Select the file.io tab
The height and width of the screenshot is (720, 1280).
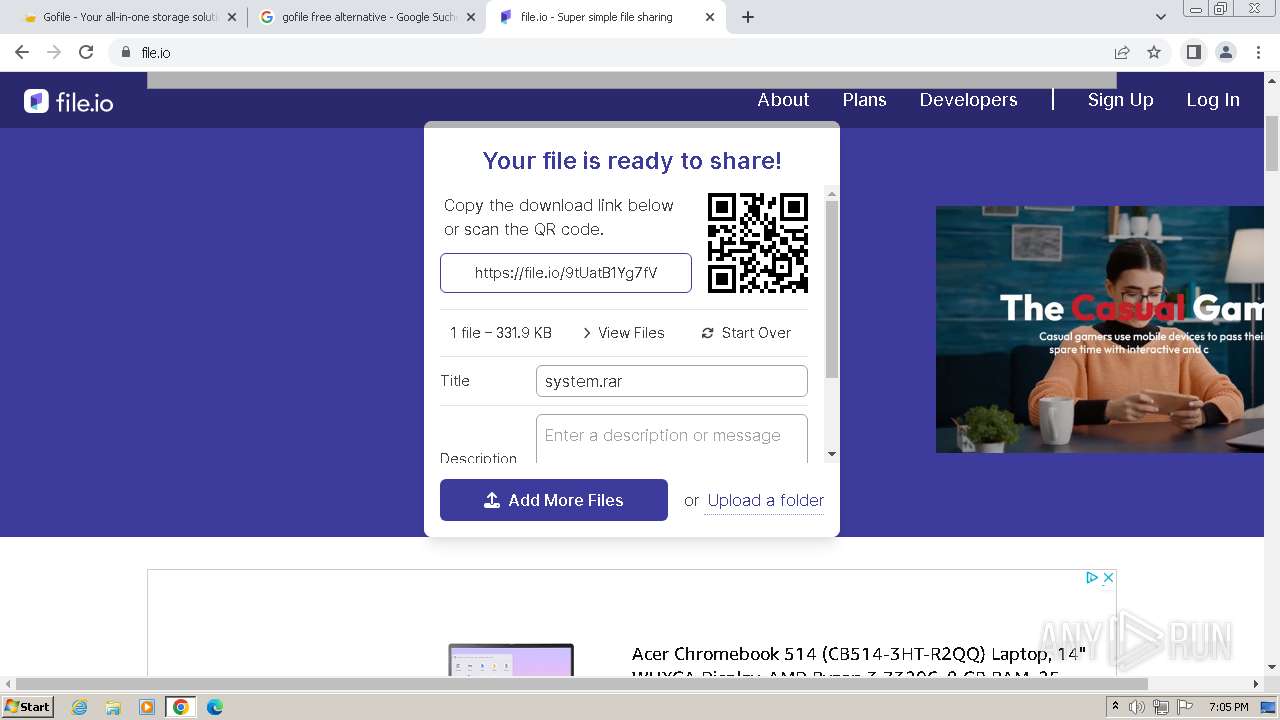tap(605, 17)
